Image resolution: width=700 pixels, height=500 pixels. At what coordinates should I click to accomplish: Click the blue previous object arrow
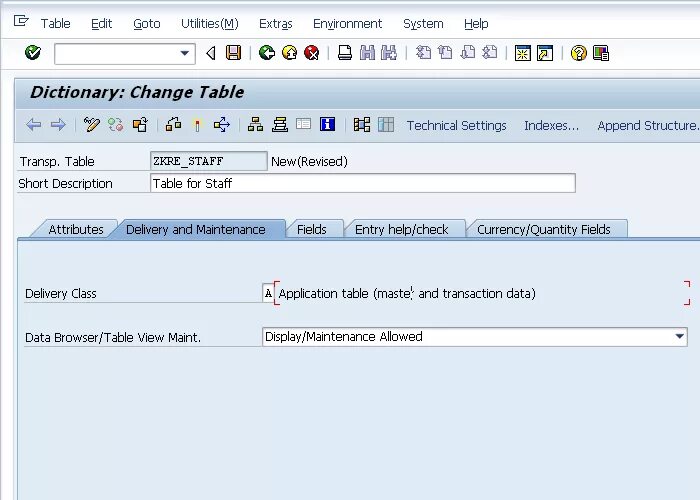[x=34, y=125]
